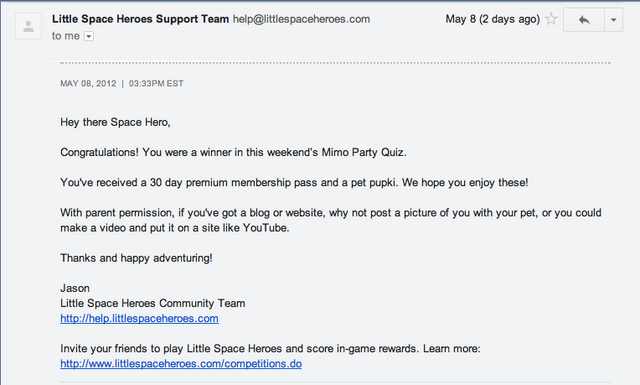Click the MAY 08, 2012 timestamp text
Screen dimensions: 640x385
tap(88, 84)
